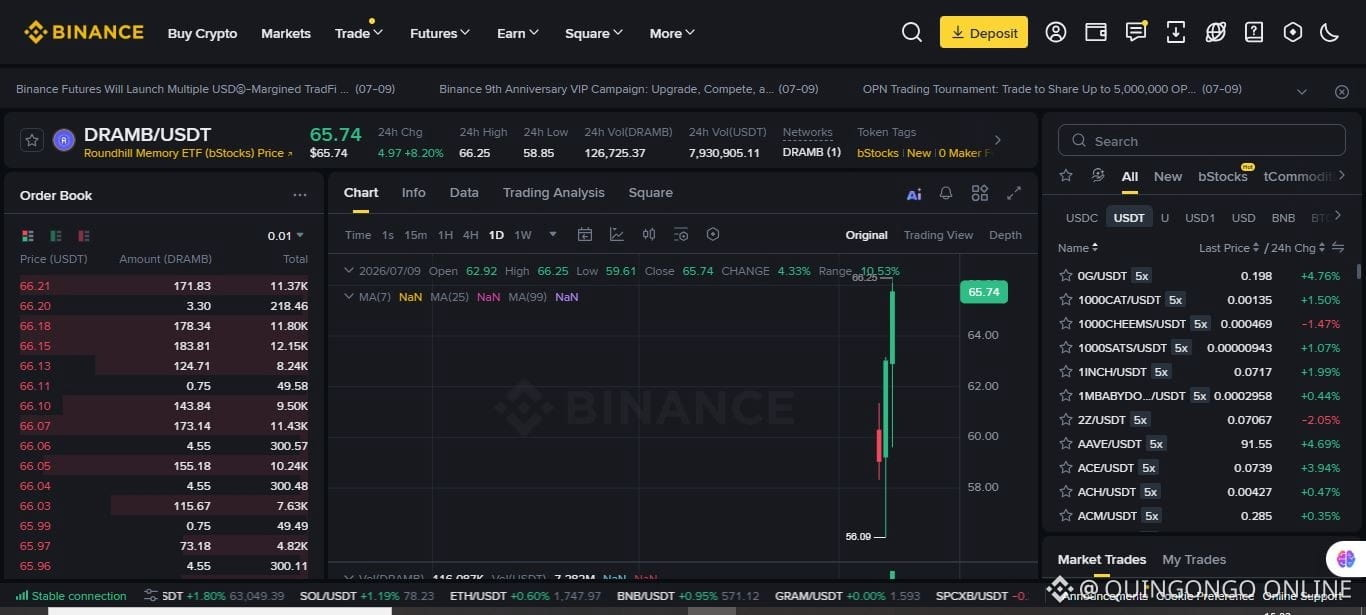The height and width of the screenshot is (615, 1366).
Task: Open order book 0.01 precision dropdown
Action: (x=285, y=236)
